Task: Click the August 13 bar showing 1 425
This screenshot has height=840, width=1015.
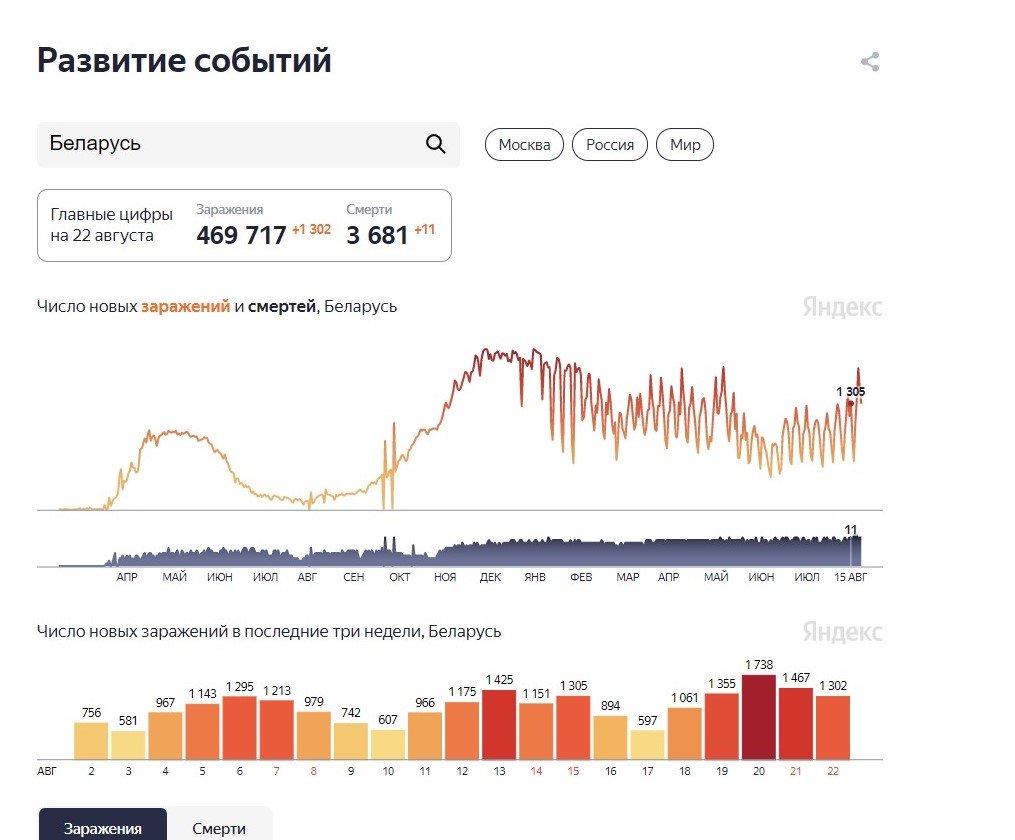Action: [499, 723]
